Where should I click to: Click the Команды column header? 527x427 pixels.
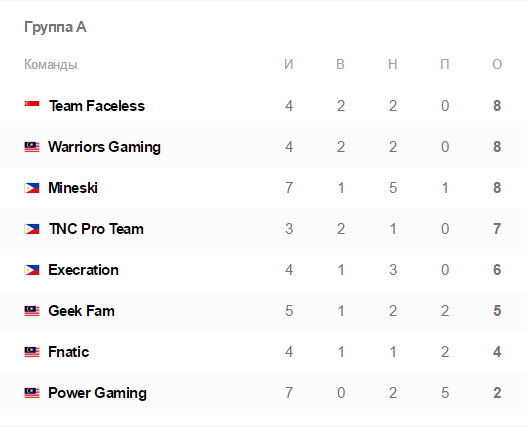[x=51, y=65]
